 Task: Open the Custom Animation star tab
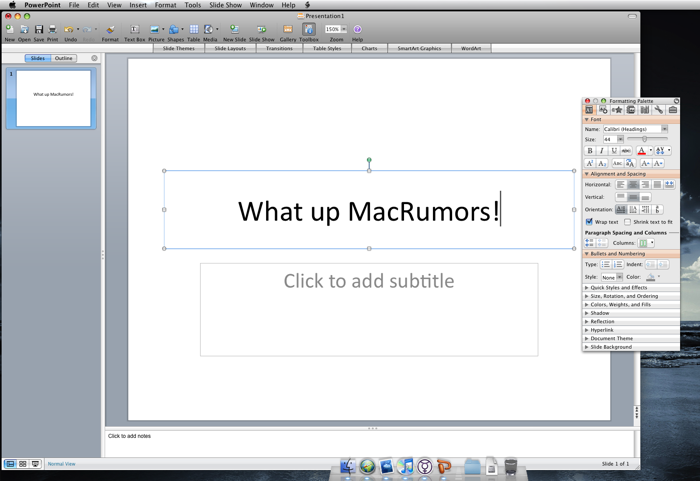[x=617, y=110]
